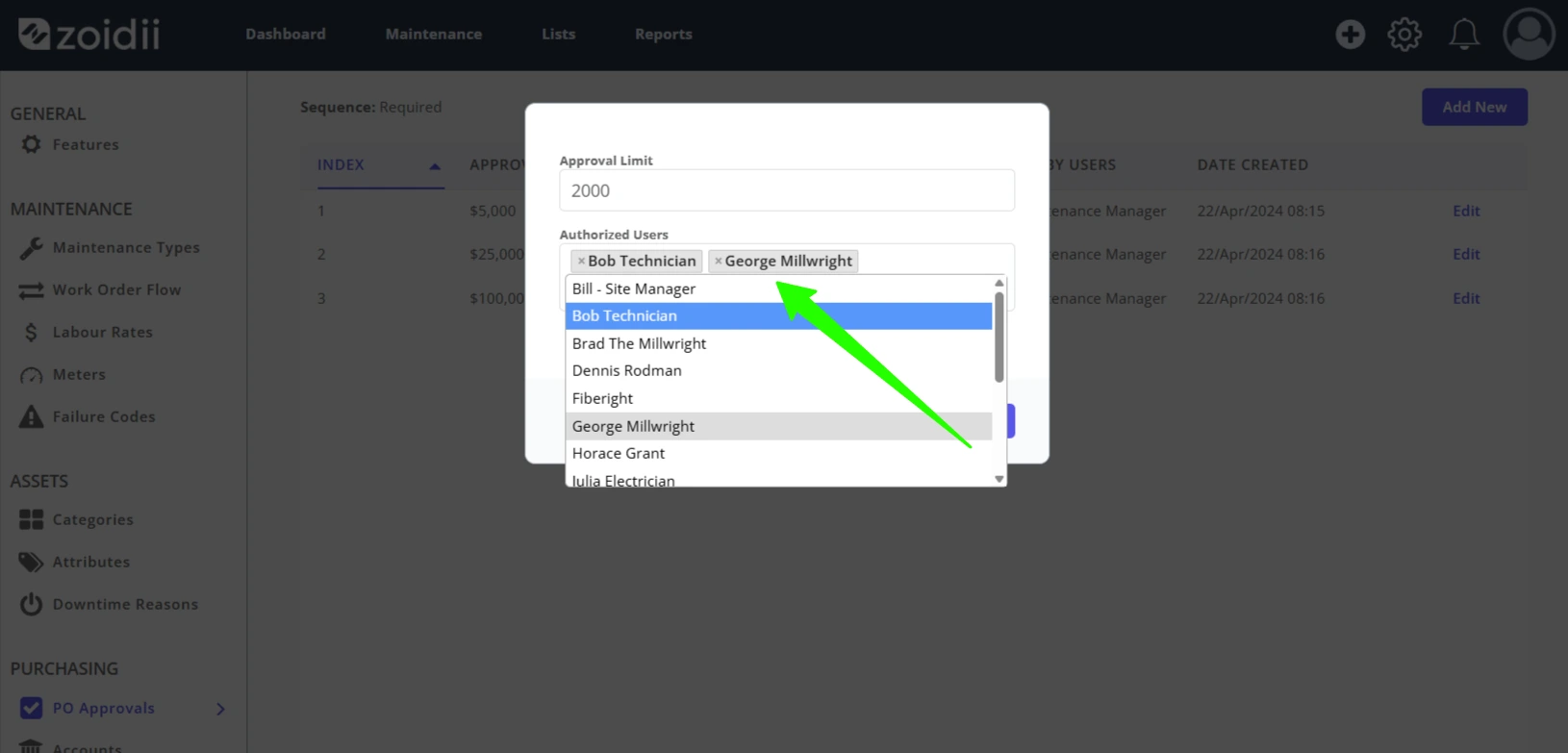The height and width of the screenshot is (753, 1568).
Task: Open the settings gear icon
Action: click(x=1404, y=35)
